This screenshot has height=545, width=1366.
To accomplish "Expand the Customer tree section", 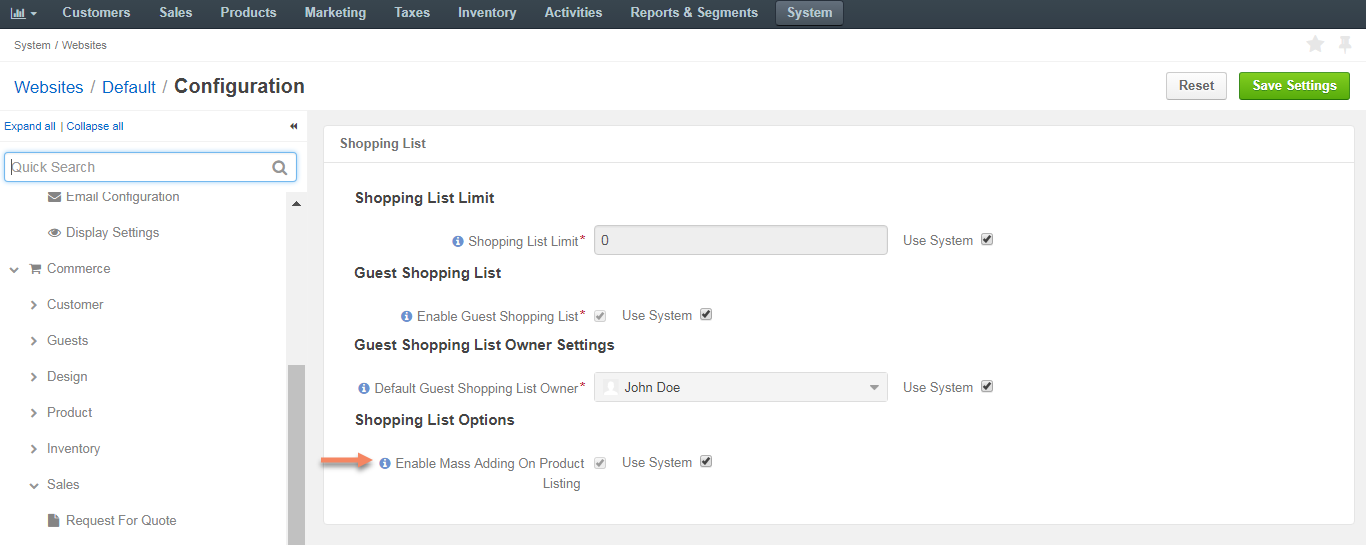I will click(x=34, y=305).
